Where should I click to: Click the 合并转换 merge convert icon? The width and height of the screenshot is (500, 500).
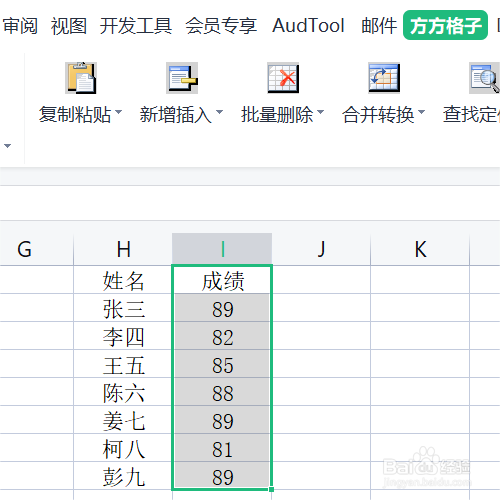384,78
